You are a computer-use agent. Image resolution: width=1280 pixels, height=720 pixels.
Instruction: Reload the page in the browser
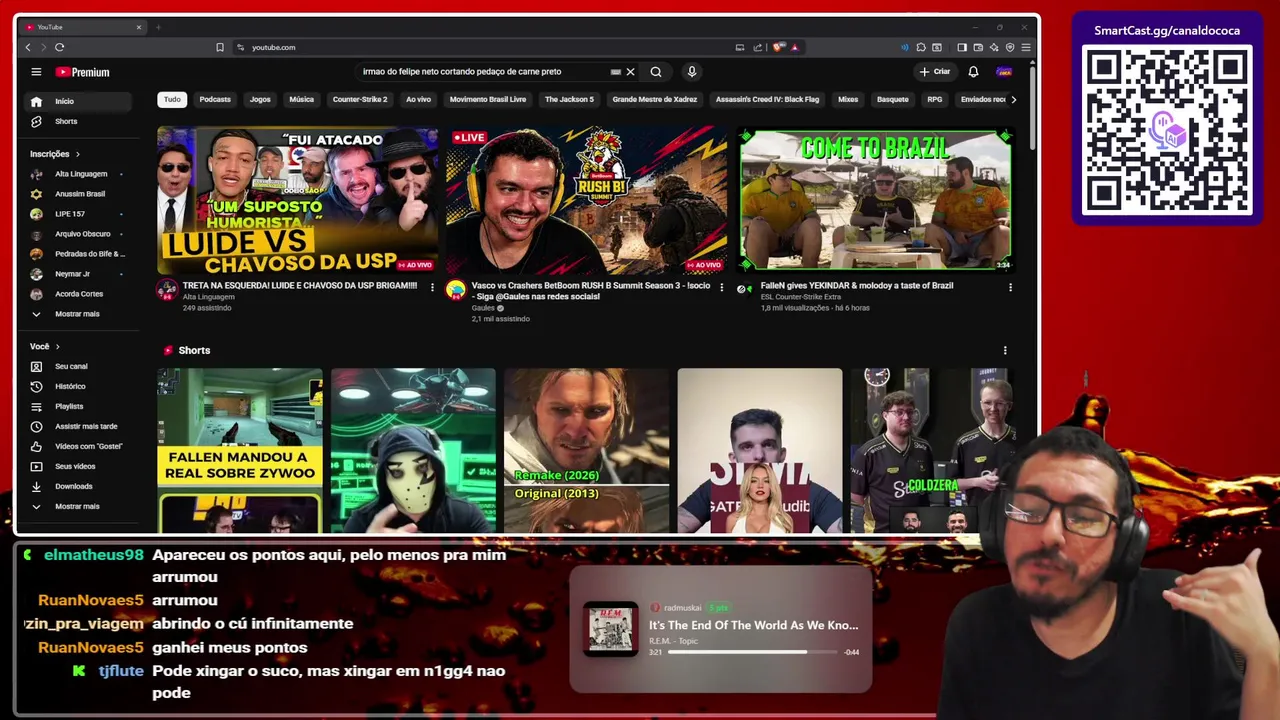pos(60,47)
